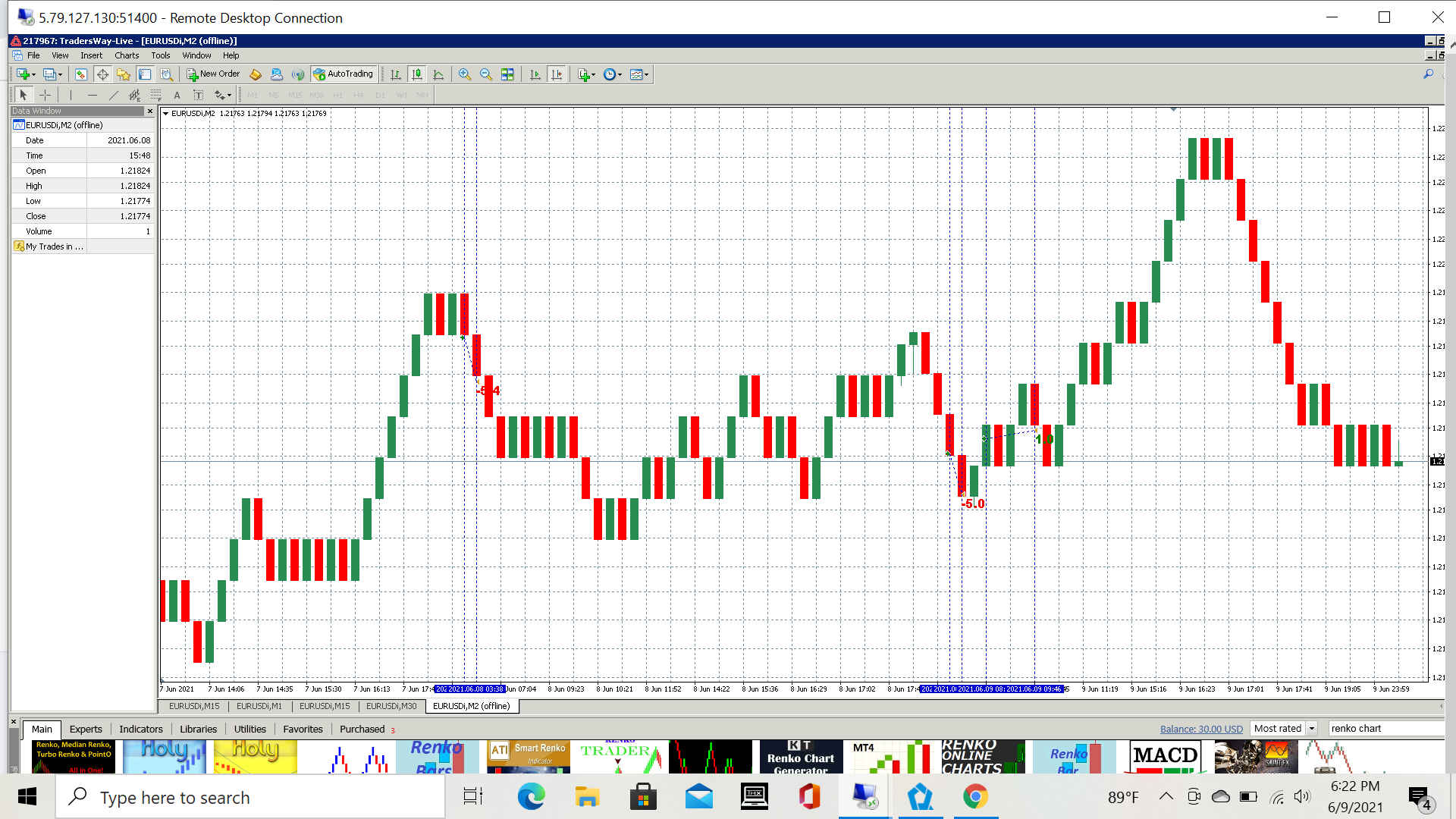This screenshot has height=819, width=1456.
Task: Click the renko chart search field
Action: tap(1384, 729)
